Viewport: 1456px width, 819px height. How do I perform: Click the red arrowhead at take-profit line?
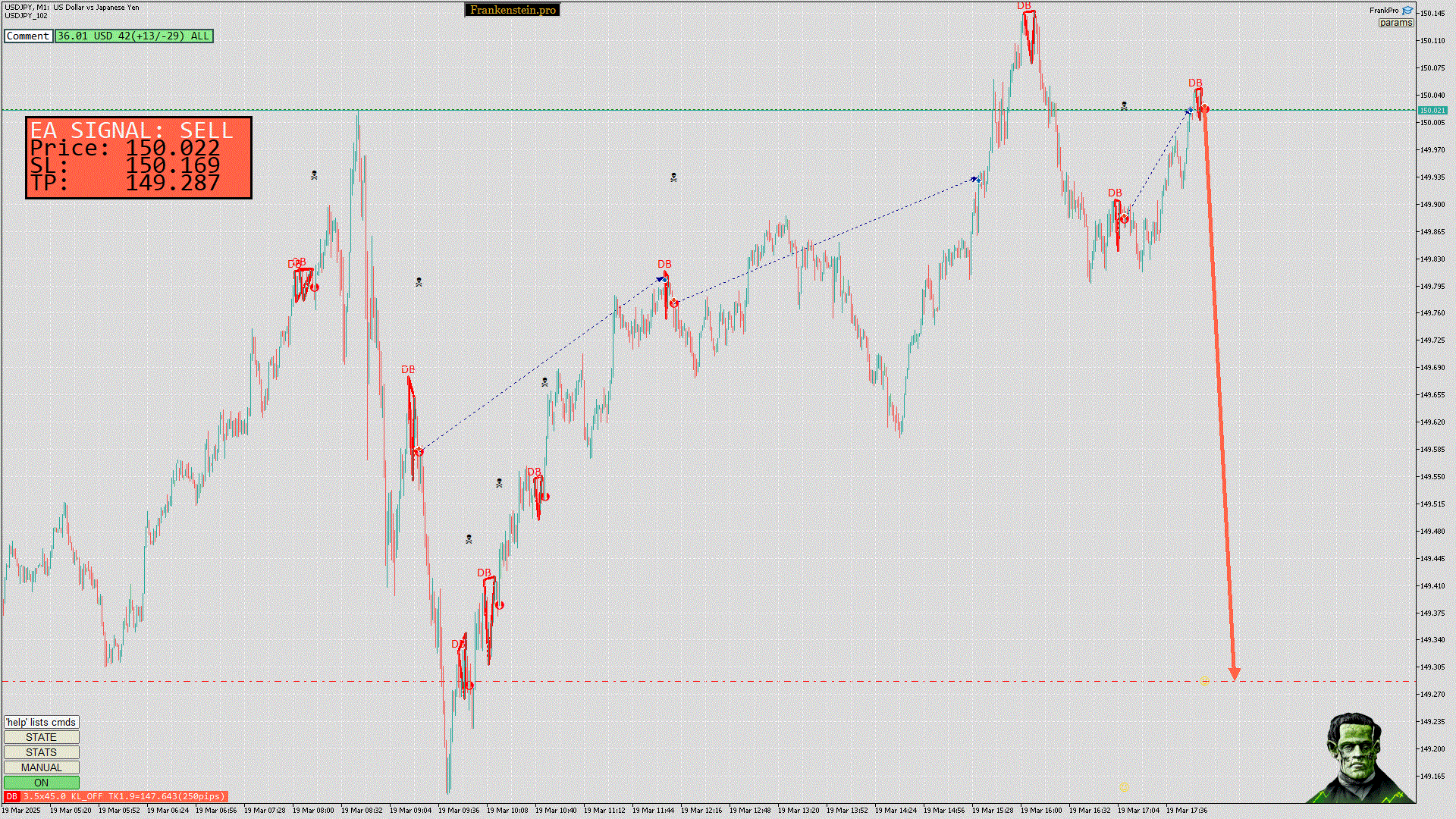pos(1234,674)
